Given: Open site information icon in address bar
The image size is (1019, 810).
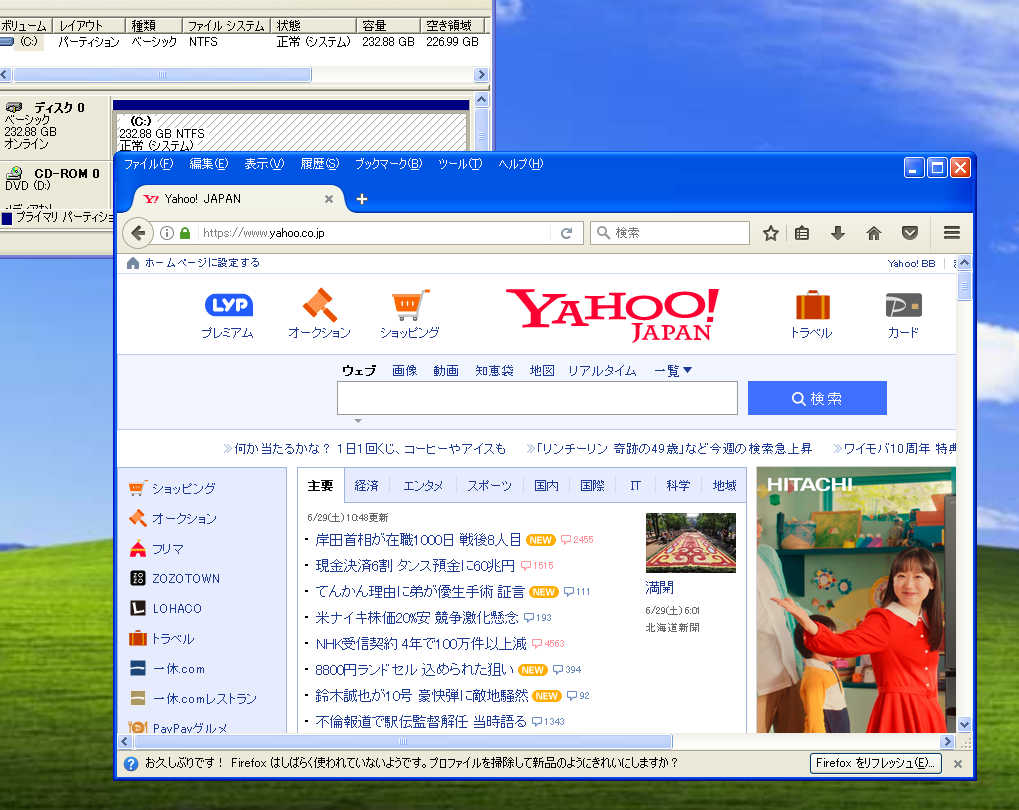Looking at the screenshot, I should click(167, 233).
